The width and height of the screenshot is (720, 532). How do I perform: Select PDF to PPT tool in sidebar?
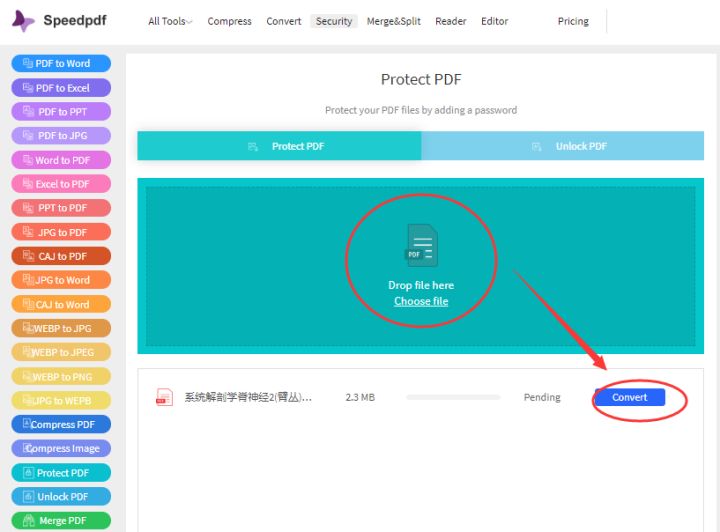[61, 112]
